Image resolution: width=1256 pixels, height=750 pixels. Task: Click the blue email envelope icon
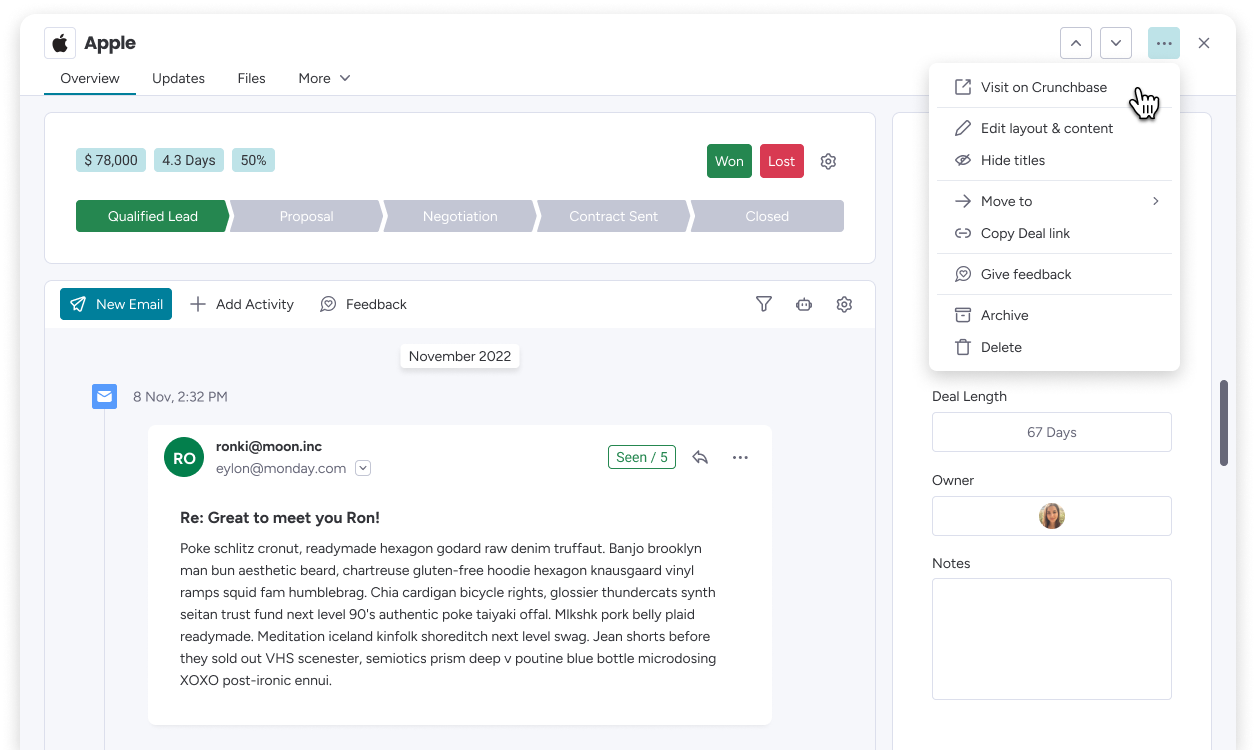[104, 396]
